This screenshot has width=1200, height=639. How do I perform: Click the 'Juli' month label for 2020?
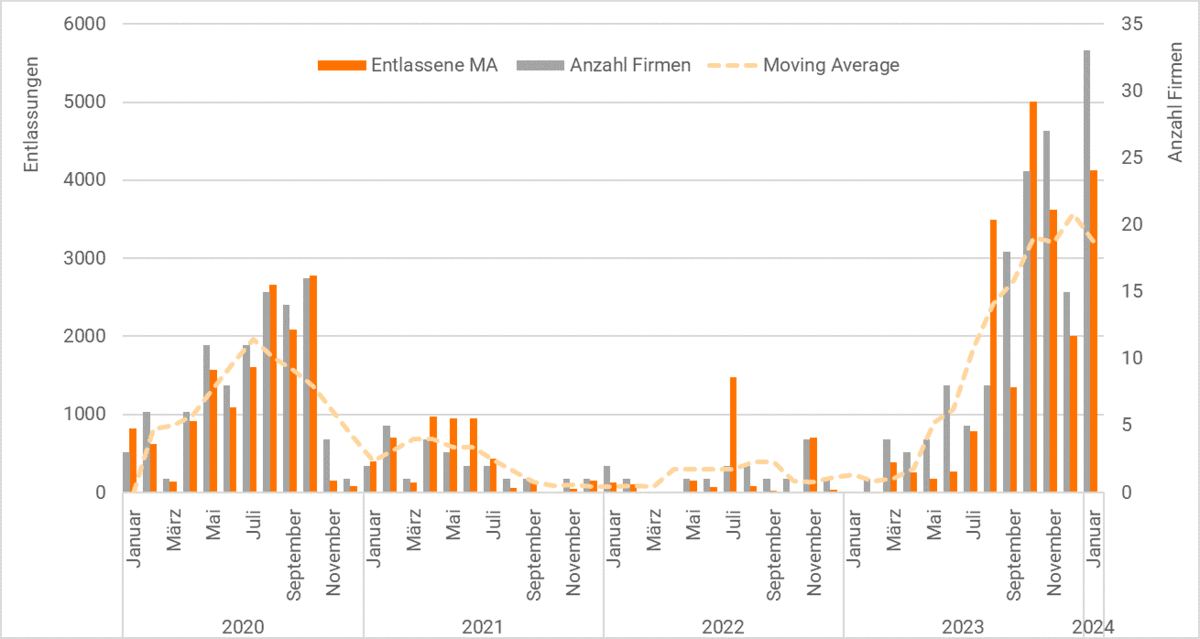pos(255,524)
